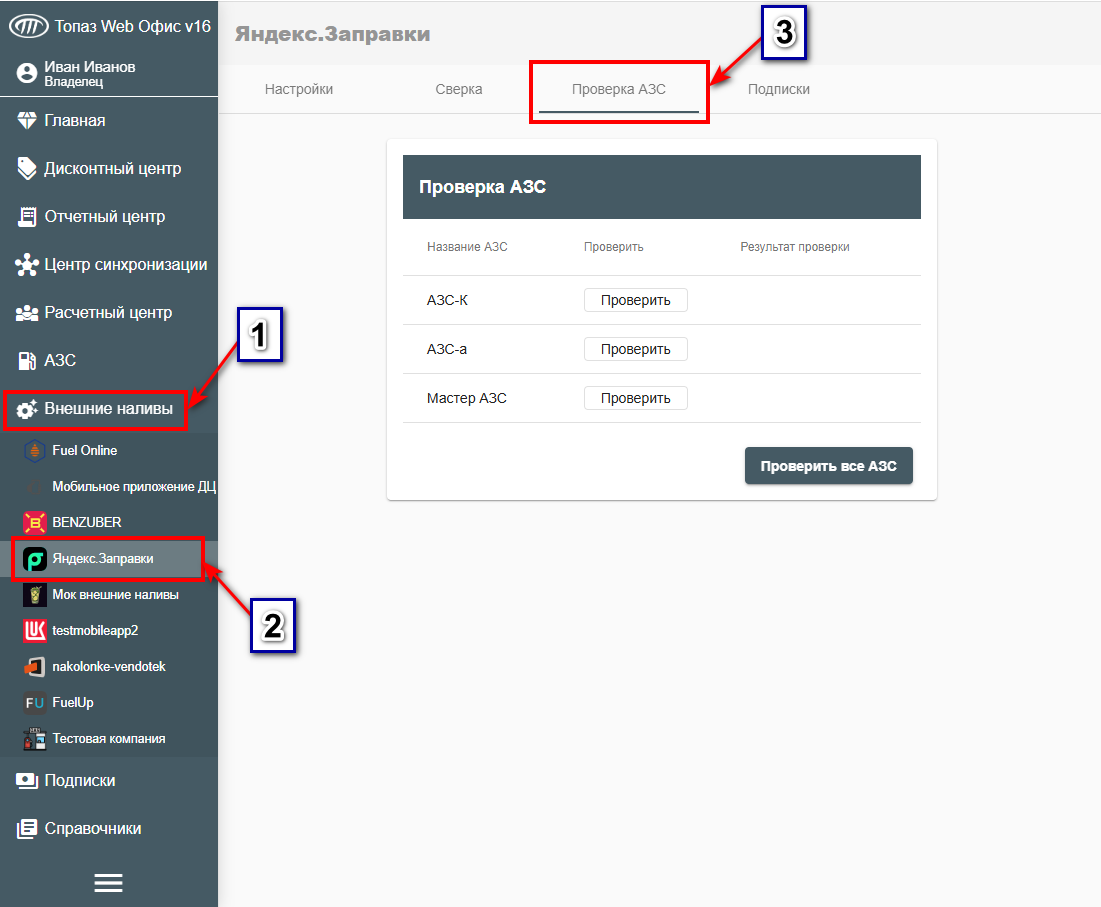Switch to the Проверка АЗС tab
Image resolution: width=1101 pixels, height=907 pixels.
click(619, 90)
